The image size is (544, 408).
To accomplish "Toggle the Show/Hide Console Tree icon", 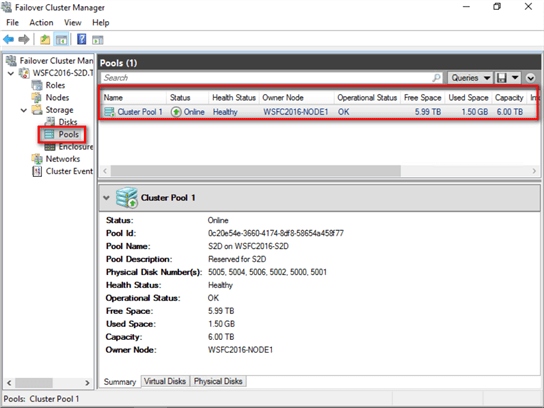I will pyautogui.click(x=62, y=40).
